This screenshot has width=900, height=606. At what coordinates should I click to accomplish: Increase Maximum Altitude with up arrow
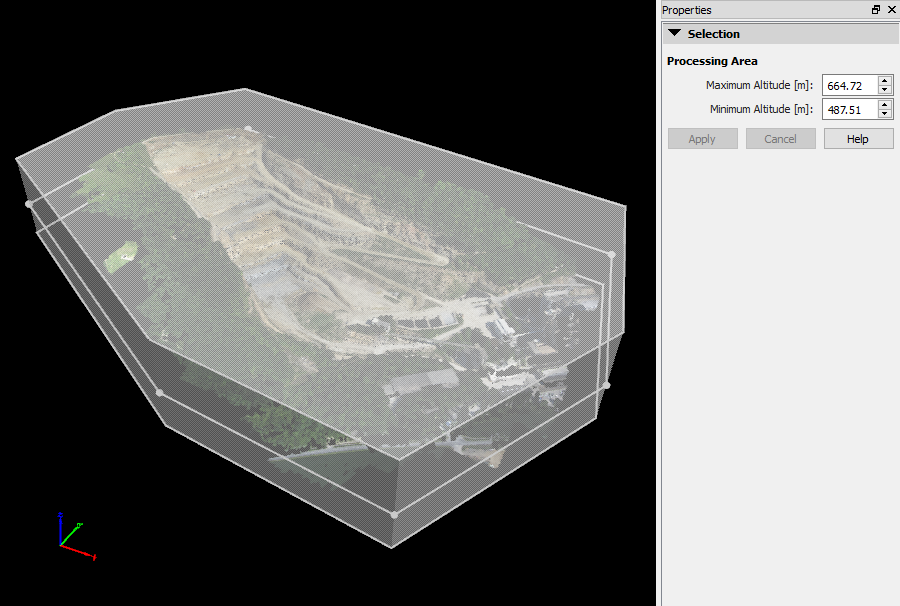point(885,81)
